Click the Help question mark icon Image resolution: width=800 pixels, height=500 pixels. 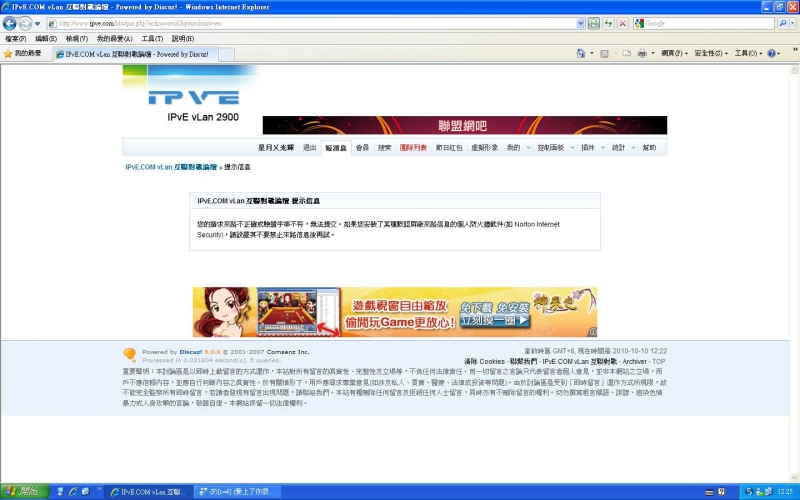pyautogui.click(x=771, y=53)
